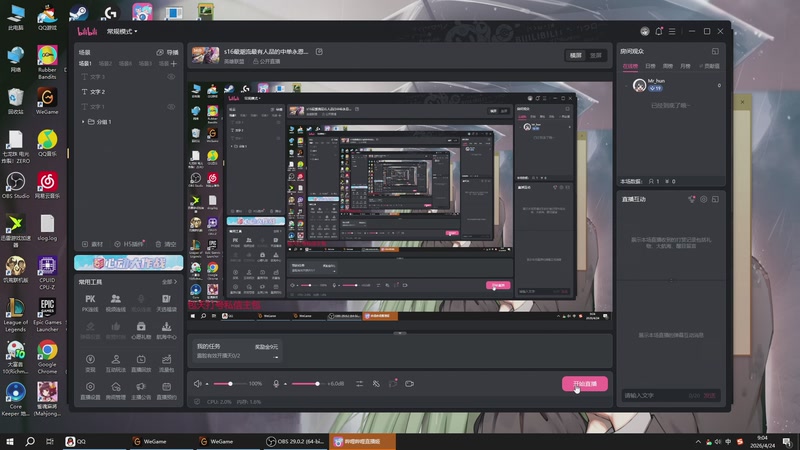Image resolution: width=800 pixels, height=450 pixels.
Task: Open the 心愿礼物 tool
Action: (x=141, y=330)
